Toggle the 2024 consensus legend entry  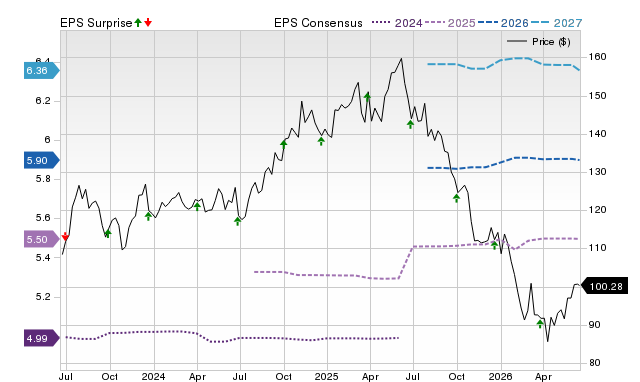tap(397, 23)
